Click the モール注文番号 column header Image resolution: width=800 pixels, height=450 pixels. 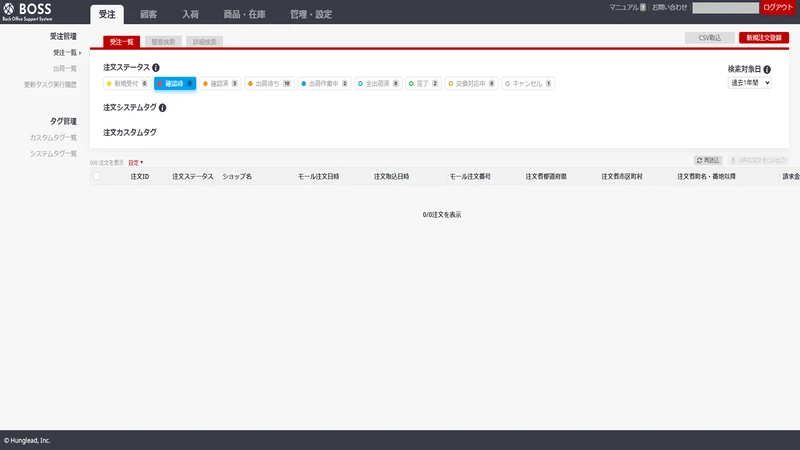click(470, 177)
